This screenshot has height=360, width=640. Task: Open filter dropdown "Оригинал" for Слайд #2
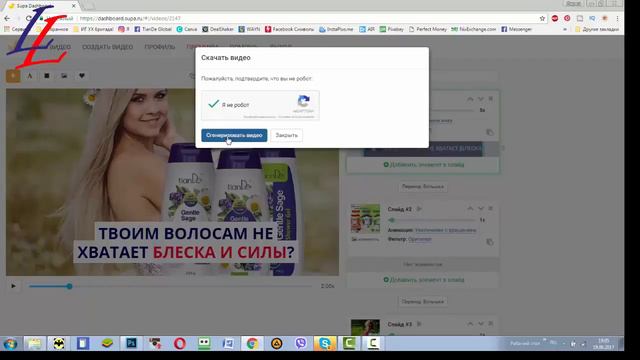pos(420,239)
